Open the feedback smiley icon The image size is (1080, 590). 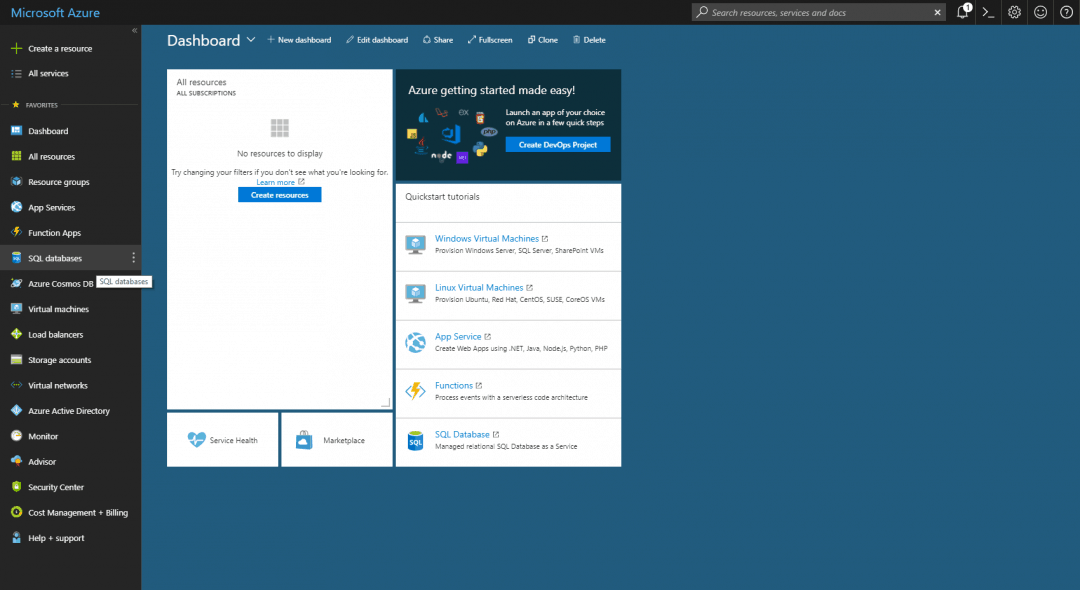[1040, 12]
